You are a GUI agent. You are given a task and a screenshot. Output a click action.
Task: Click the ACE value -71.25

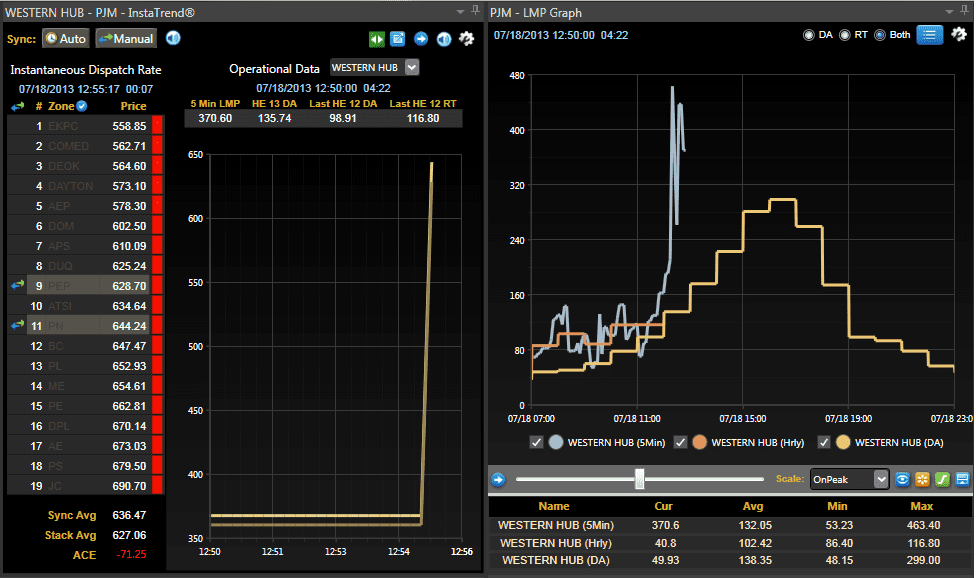coord(131,554)
